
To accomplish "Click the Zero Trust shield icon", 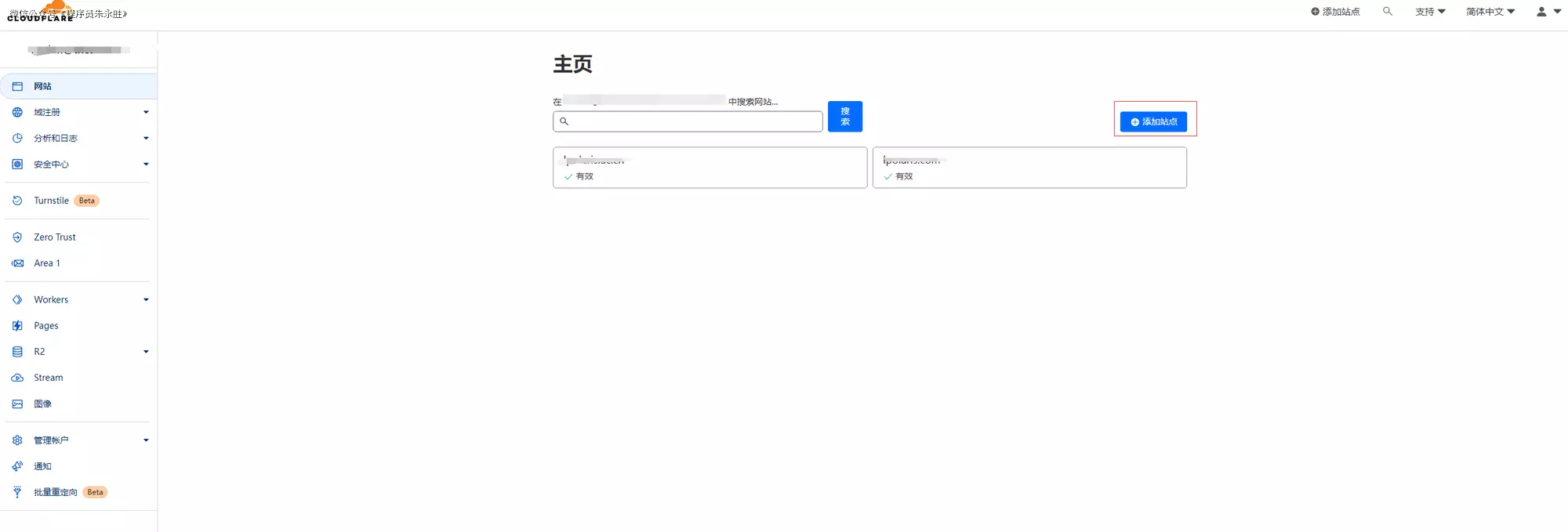I will click(x=17, y=237).
